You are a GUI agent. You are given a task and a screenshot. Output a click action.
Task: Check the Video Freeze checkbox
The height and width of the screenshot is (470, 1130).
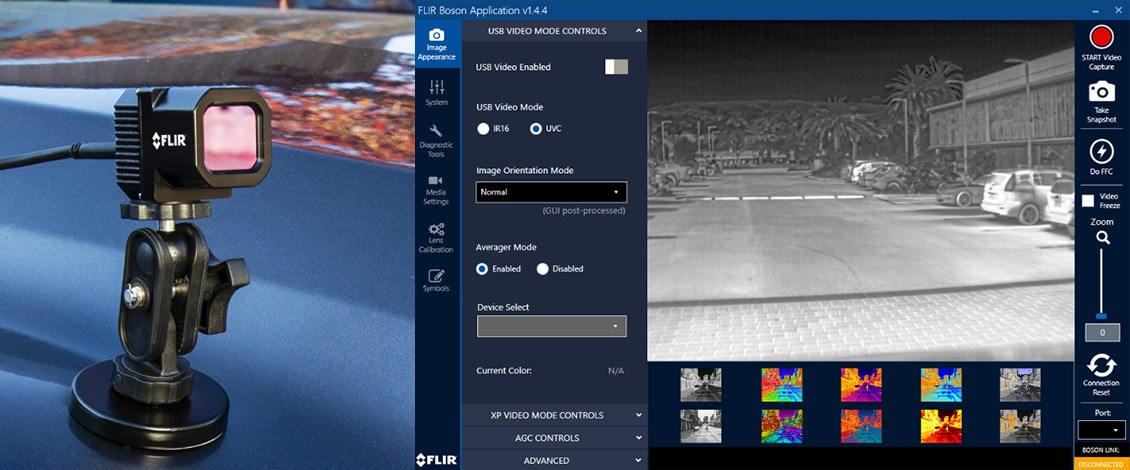click(x=1088, y=200)
